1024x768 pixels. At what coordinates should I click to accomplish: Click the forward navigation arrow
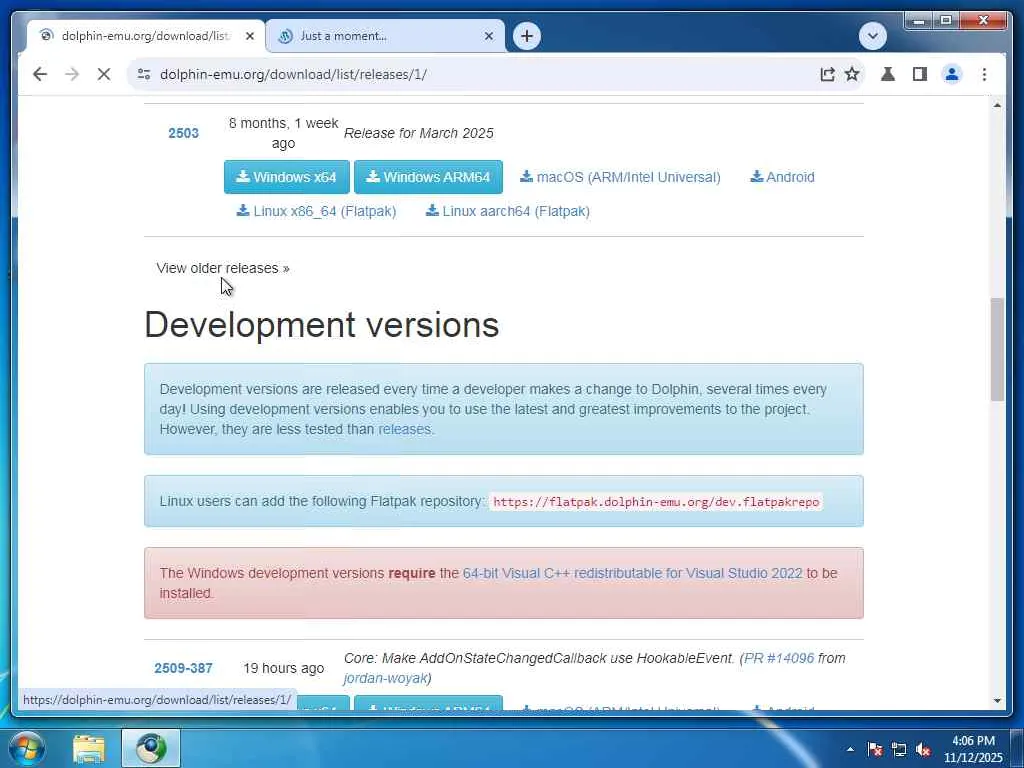(72, 74)
